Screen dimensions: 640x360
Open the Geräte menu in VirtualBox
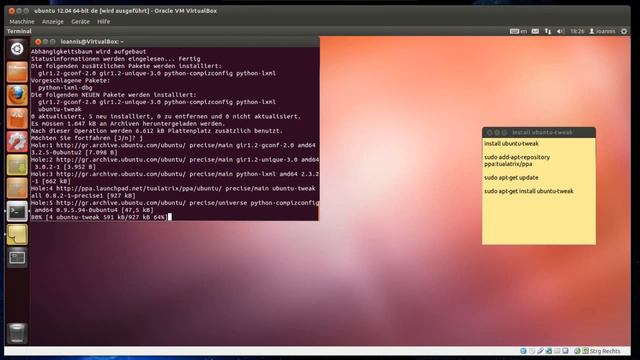[x=80, y=22]
